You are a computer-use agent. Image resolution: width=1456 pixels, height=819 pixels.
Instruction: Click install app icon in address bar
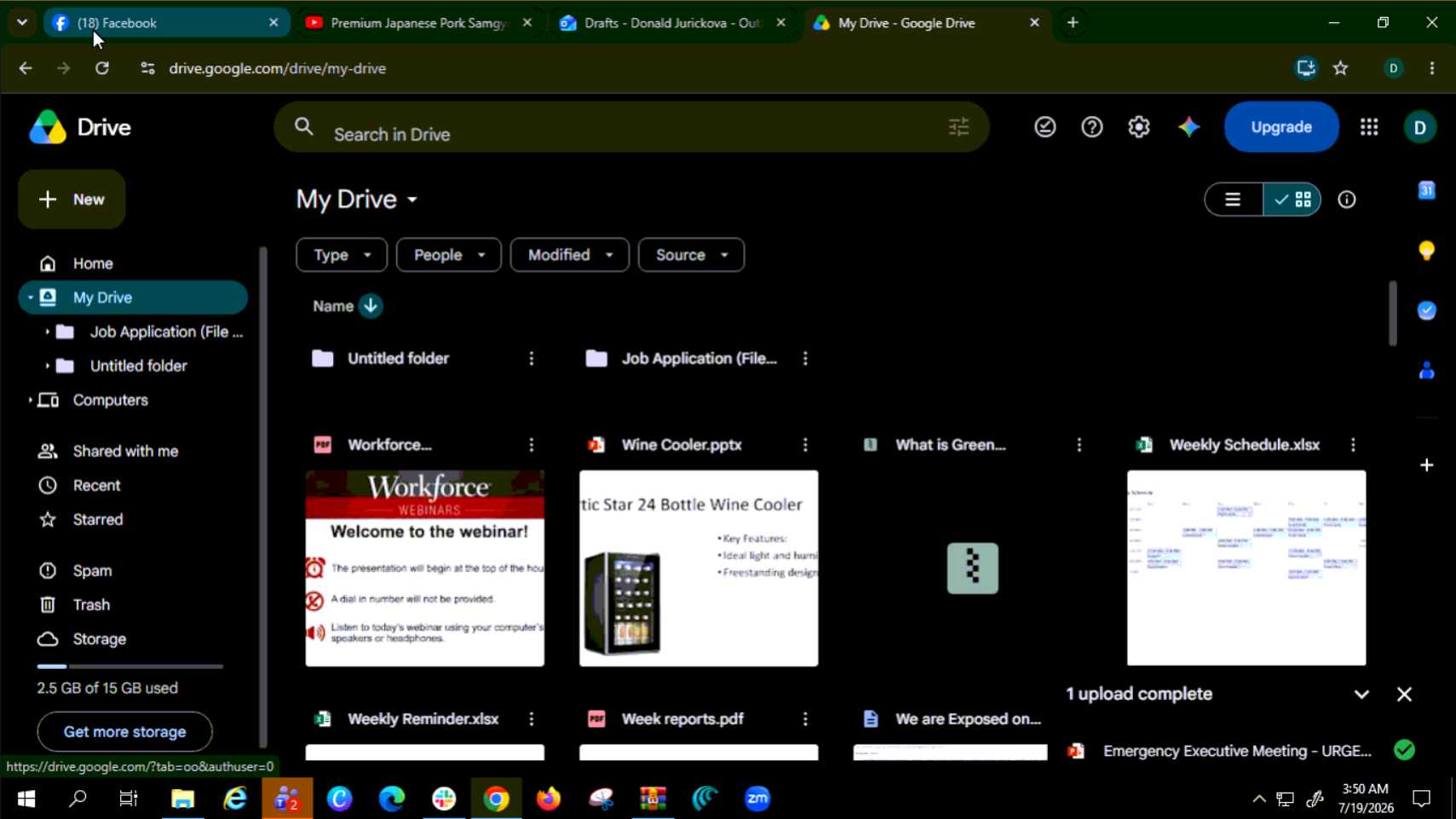tap(1306, 68)
